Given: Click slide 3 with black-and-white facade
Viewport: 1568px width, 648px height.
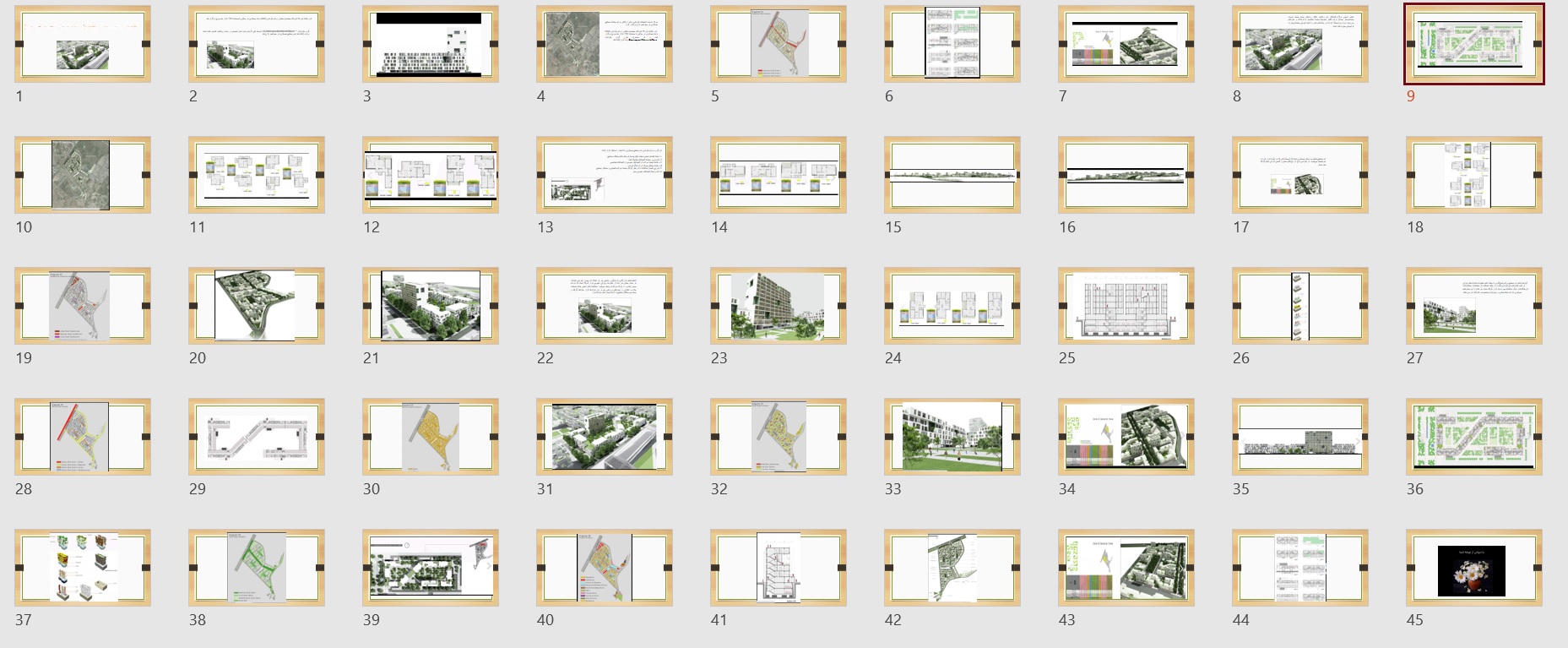Looking at the screenshot, I should tap(431, 44).
